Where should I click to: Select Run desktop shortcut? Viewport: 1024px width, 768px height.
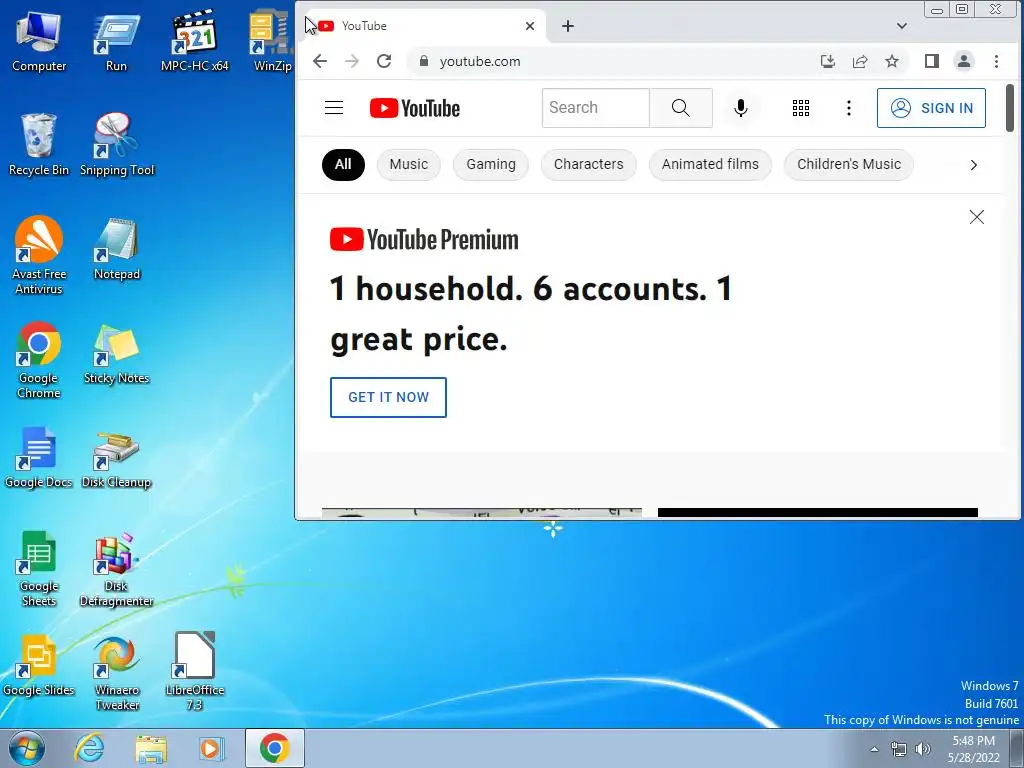coord(116,40)
